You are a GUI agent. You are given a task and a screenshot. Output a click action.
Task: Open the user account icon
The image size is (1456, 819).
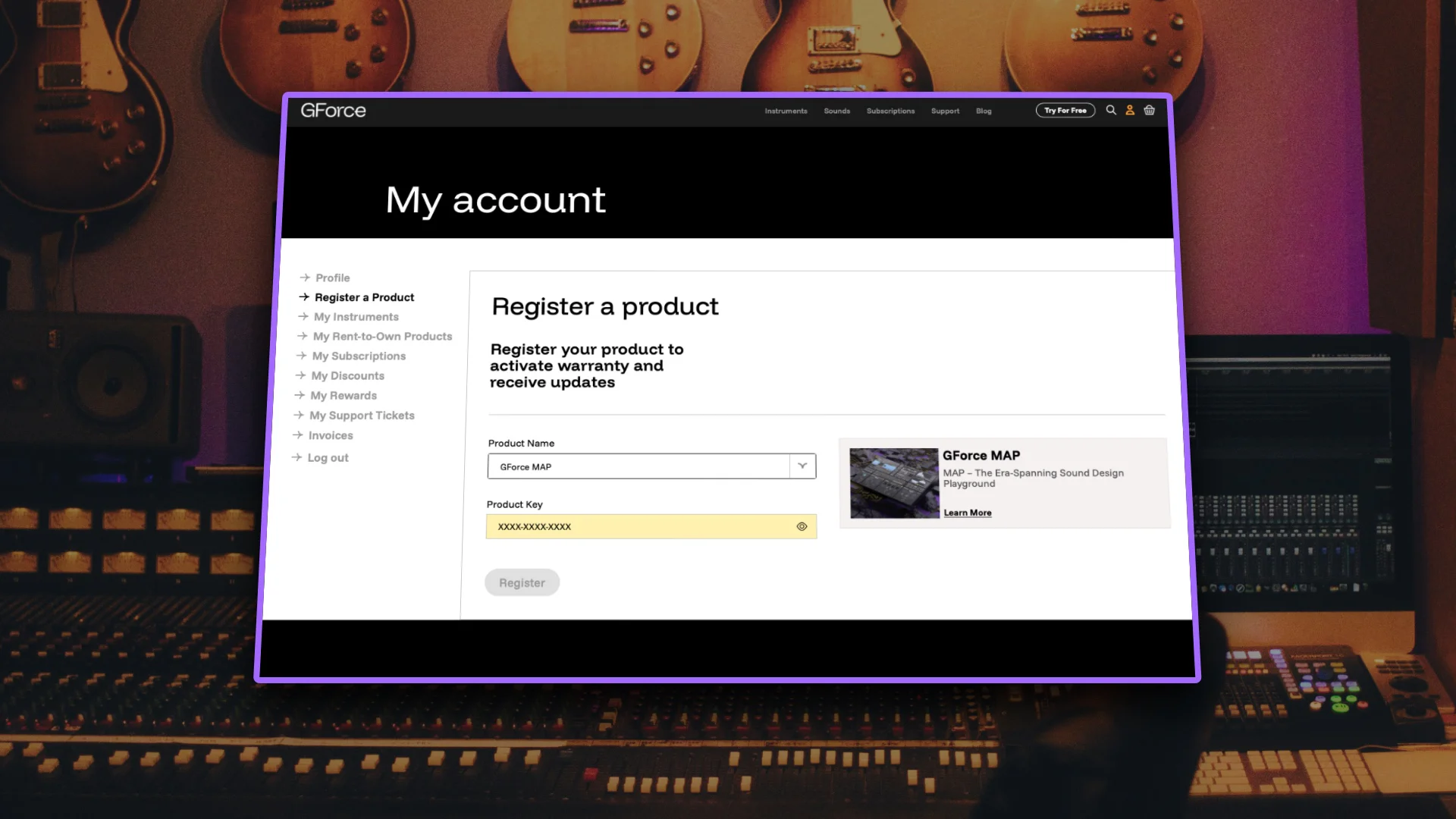coord(1130,110)
